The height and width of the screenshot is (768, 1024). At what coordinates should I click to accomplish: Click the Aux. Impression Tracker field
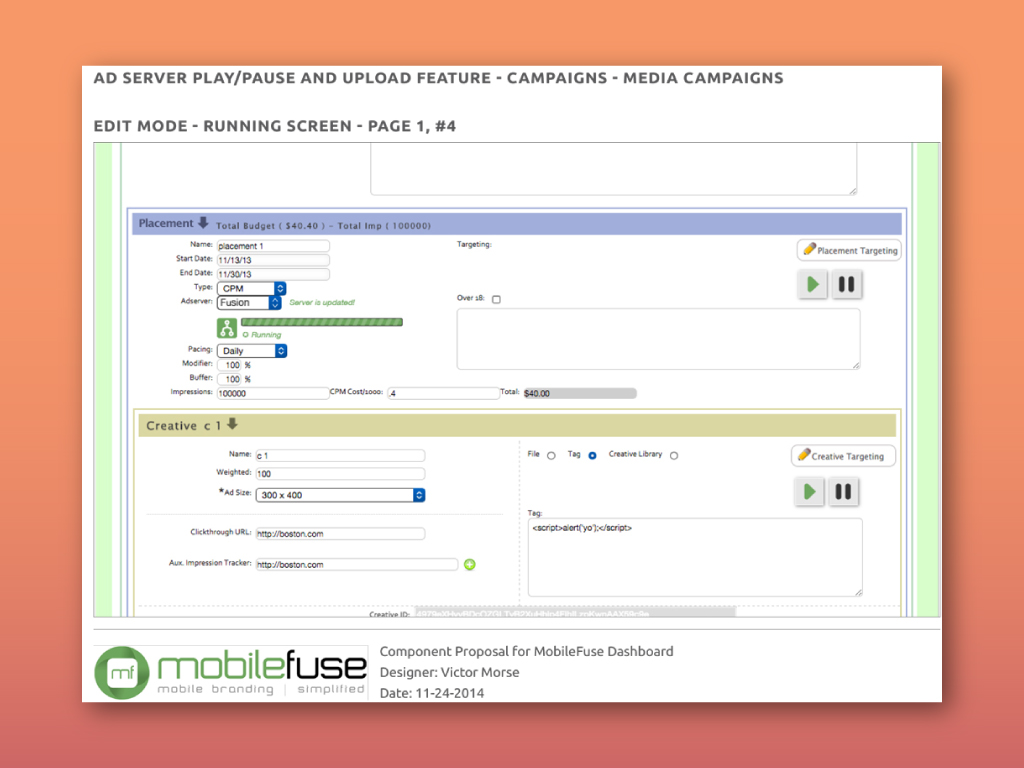pos(357,564)
